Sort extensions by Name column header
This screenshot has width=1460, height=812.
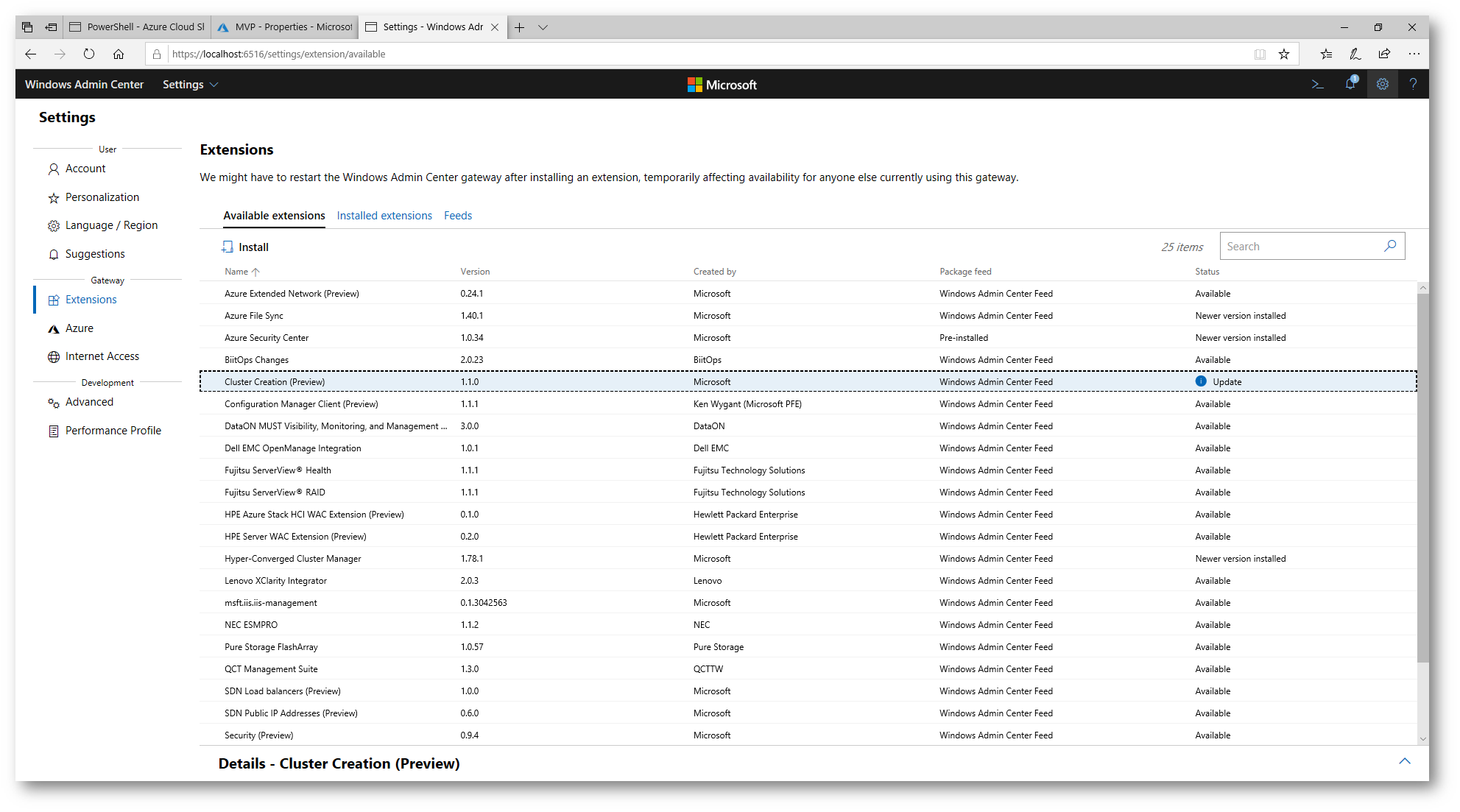click(236, 272)
